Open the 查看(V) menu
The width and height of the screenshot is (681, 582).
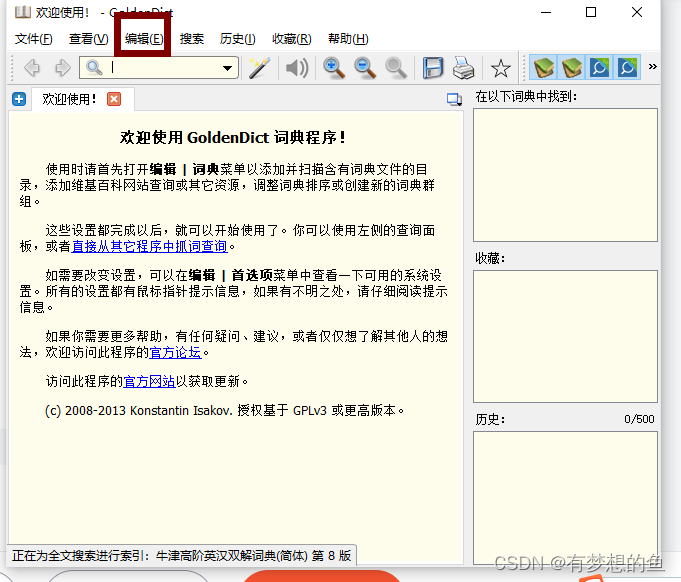(x=89, y=39)
